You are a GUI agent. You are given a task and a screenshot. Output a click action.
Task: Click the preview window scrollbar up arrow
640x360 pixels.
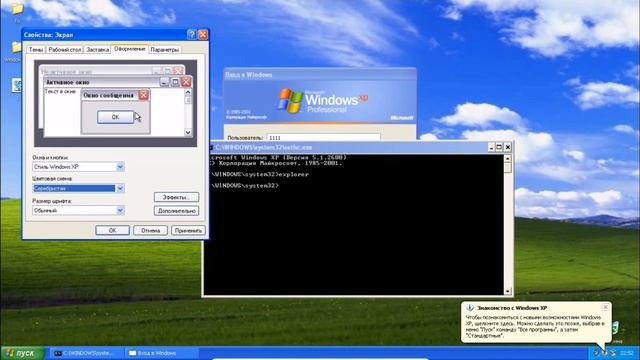pyautogui.click(x=188, y=92)
